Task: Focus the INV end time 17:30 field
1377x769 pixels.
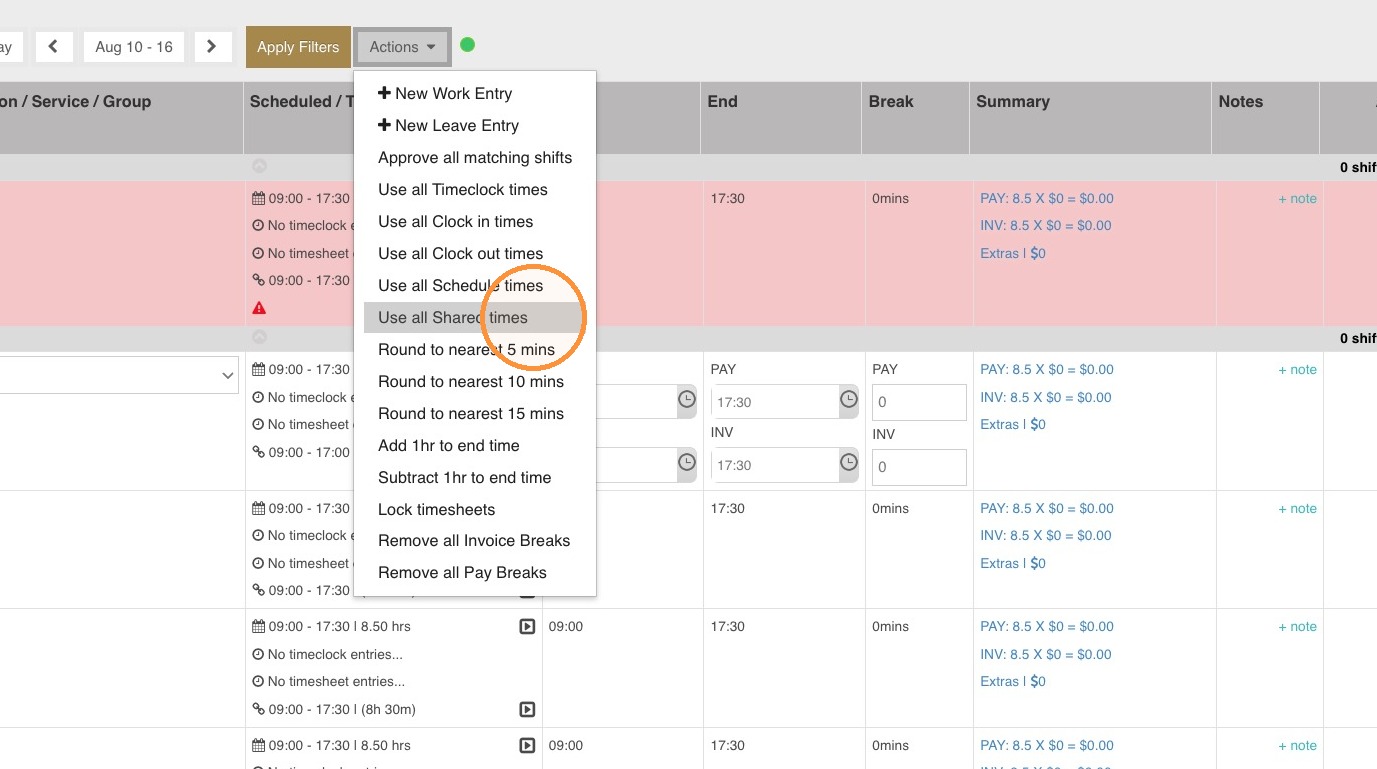Action: pyautogui.click(x=775, y=465)
